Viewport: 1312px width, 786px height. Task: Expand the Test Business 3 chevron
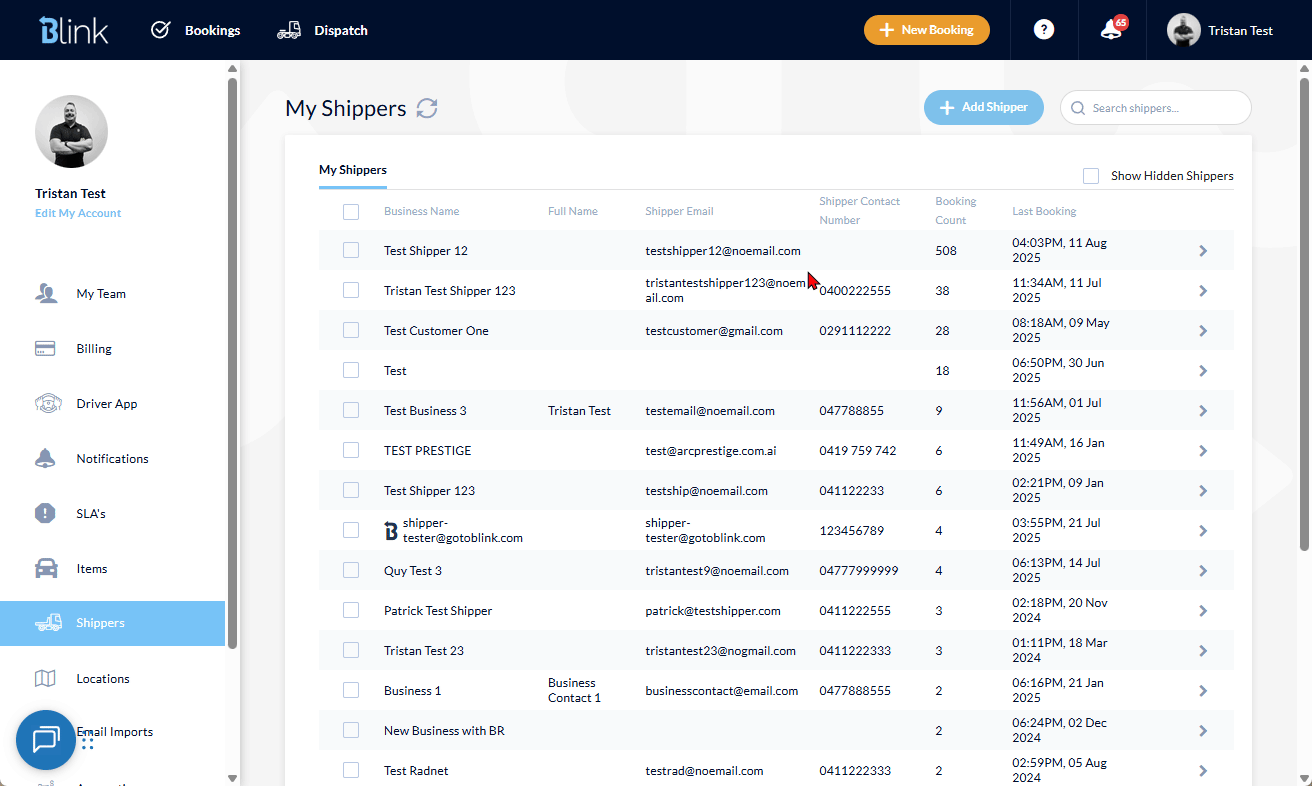click(1203, 411)
